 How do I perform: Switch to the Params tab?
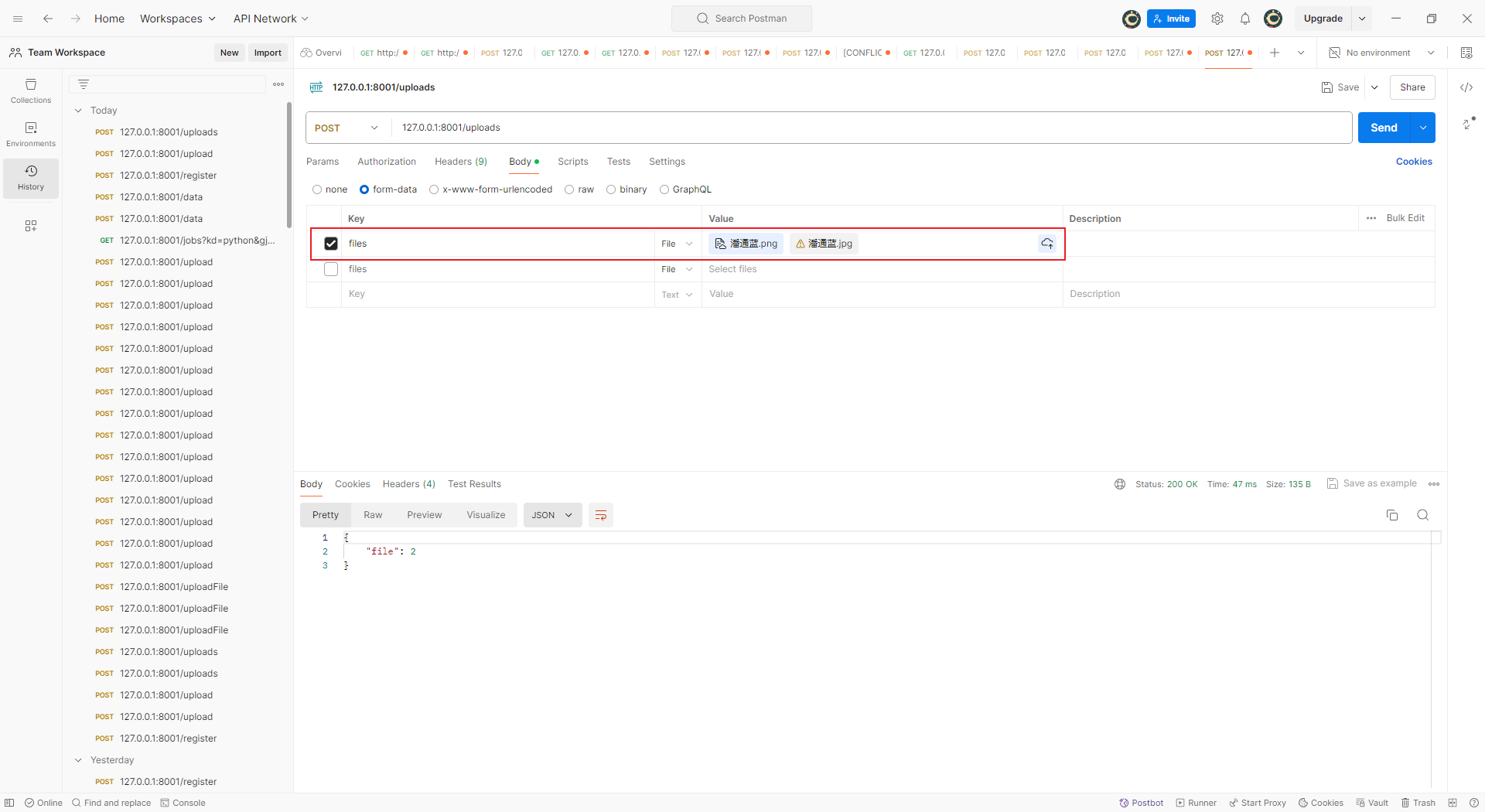pos(323,162)
